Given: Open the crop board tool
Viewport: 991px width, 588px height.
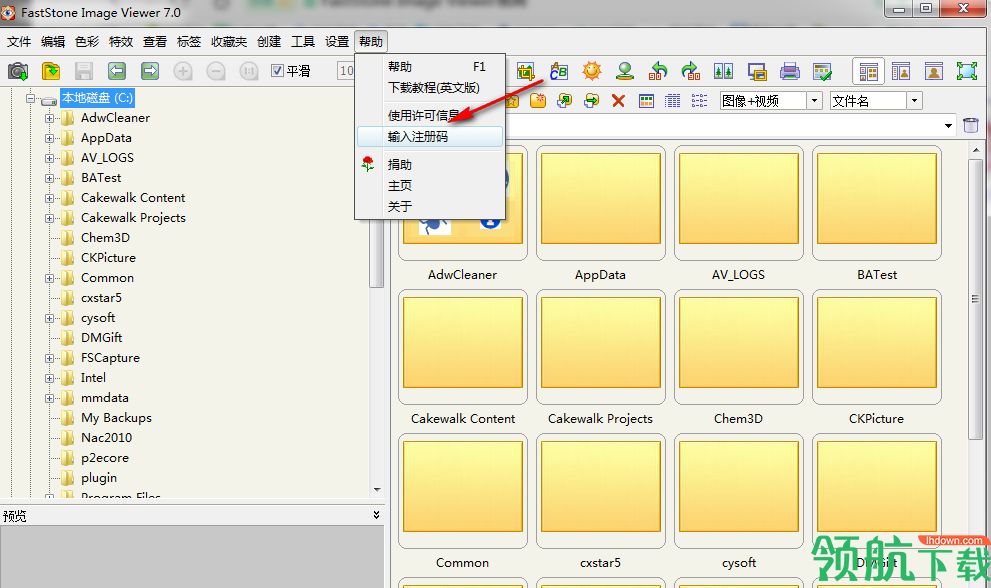Looking at the screenshot, I should [525, 71].
